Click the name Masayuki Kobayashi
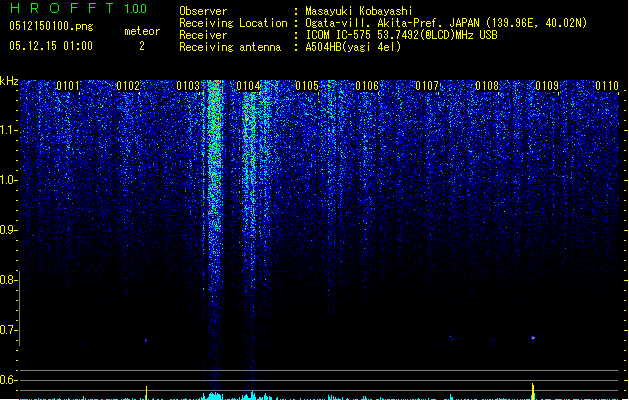Image resolution: width=629 pixels, height=400 pixels. 359,11
